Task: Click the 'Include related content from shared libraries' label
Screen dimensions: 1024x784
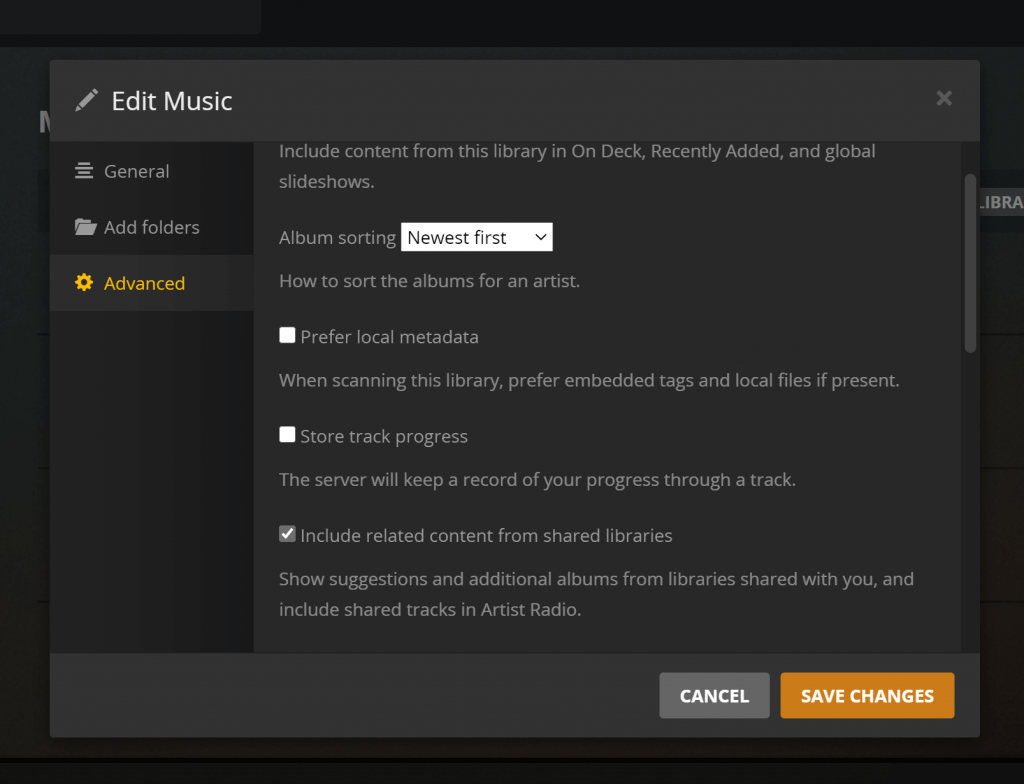Action: point(487,536)
